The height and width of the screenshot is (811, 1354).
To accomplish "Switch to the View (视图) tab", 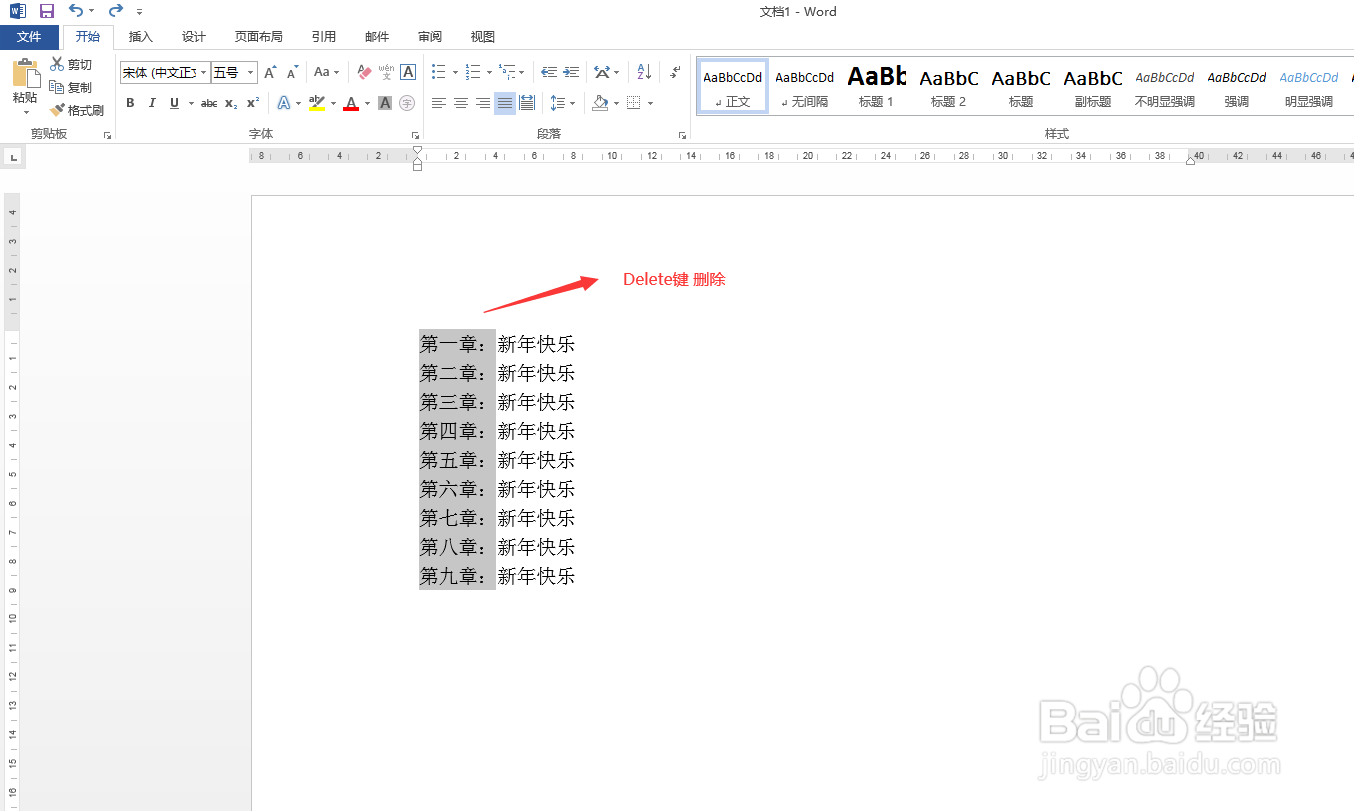I will [x=483, y=37].
